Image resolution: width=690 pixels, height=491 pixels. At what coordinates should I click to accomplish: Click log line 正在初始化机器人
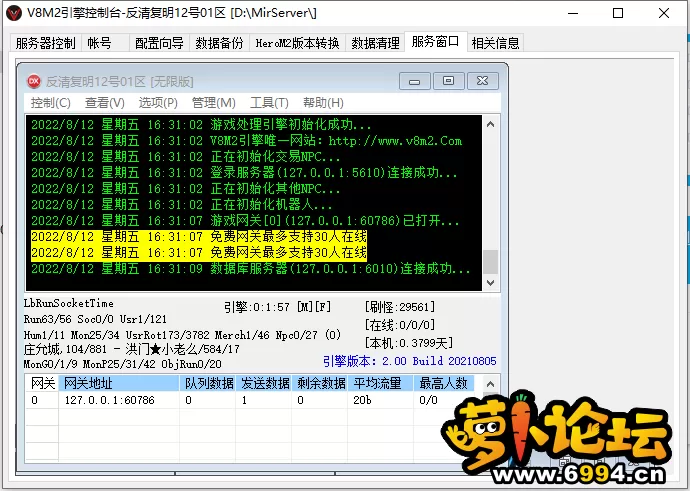click(x=182, y=205)
